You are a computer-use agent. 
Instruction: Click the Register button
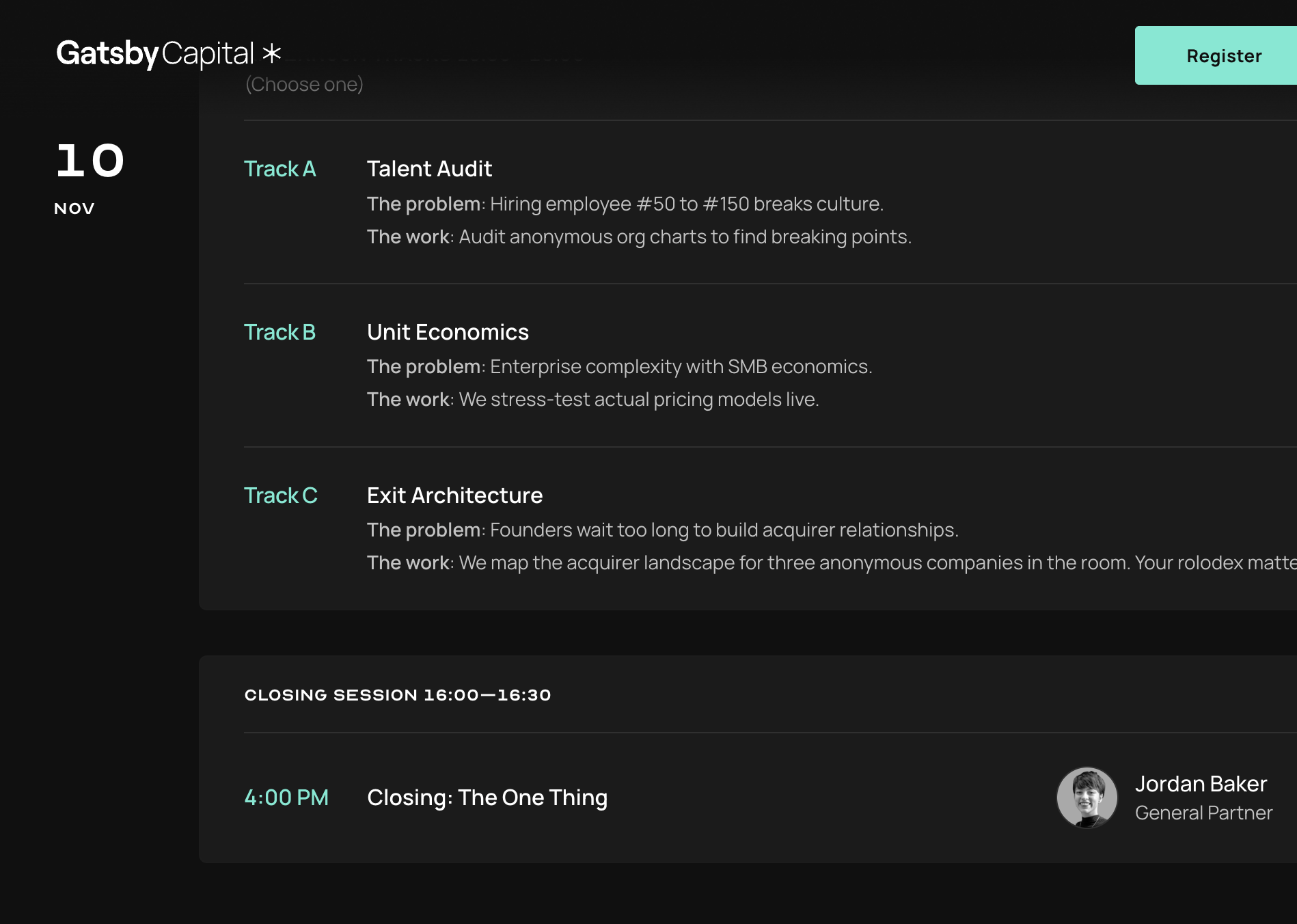[x=1223, y=55]
